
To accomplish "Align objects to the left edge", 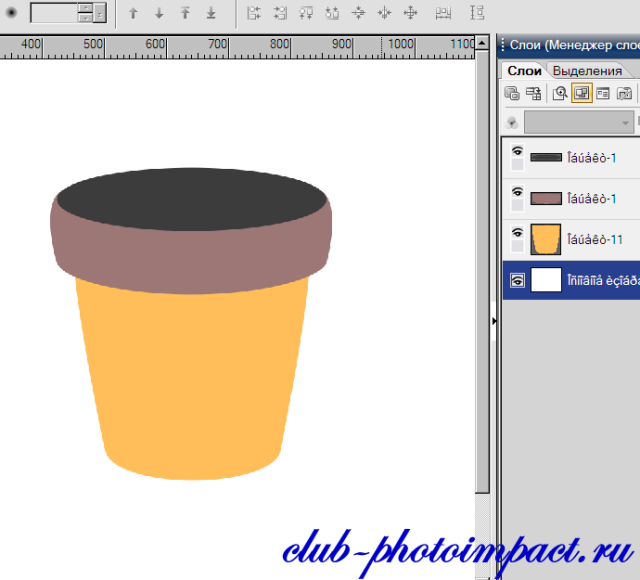I will click(253, 13).
